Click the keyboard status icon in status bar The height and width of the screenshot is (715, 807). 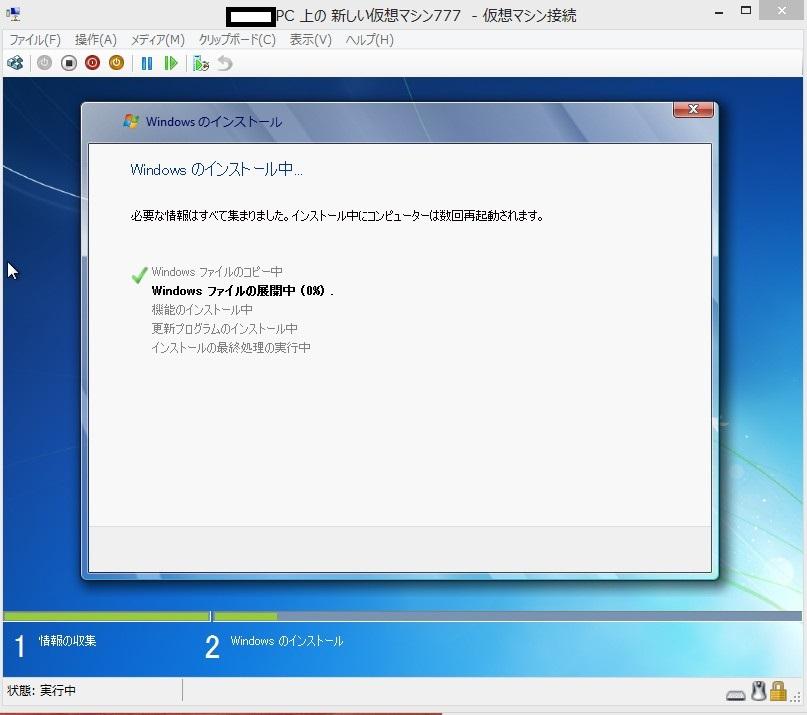coord(735,695)
